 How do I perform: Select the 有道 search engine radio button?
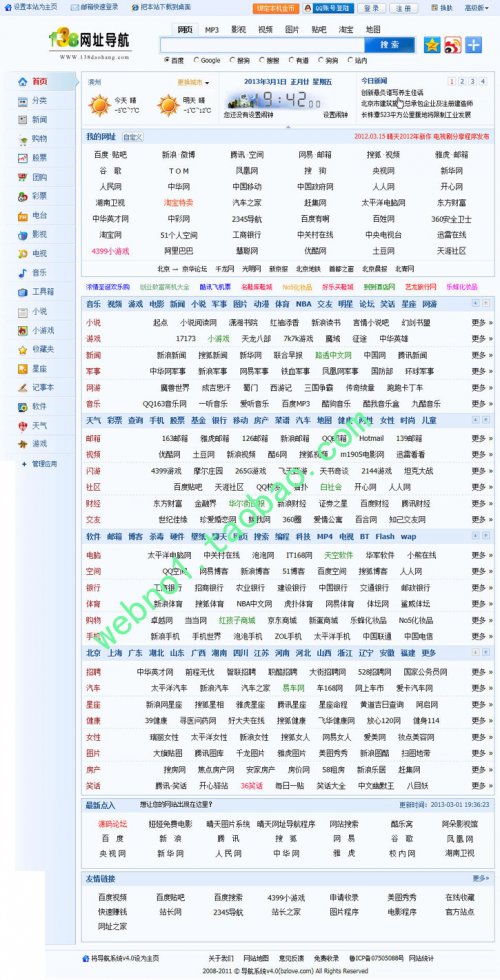click(291, 61)
